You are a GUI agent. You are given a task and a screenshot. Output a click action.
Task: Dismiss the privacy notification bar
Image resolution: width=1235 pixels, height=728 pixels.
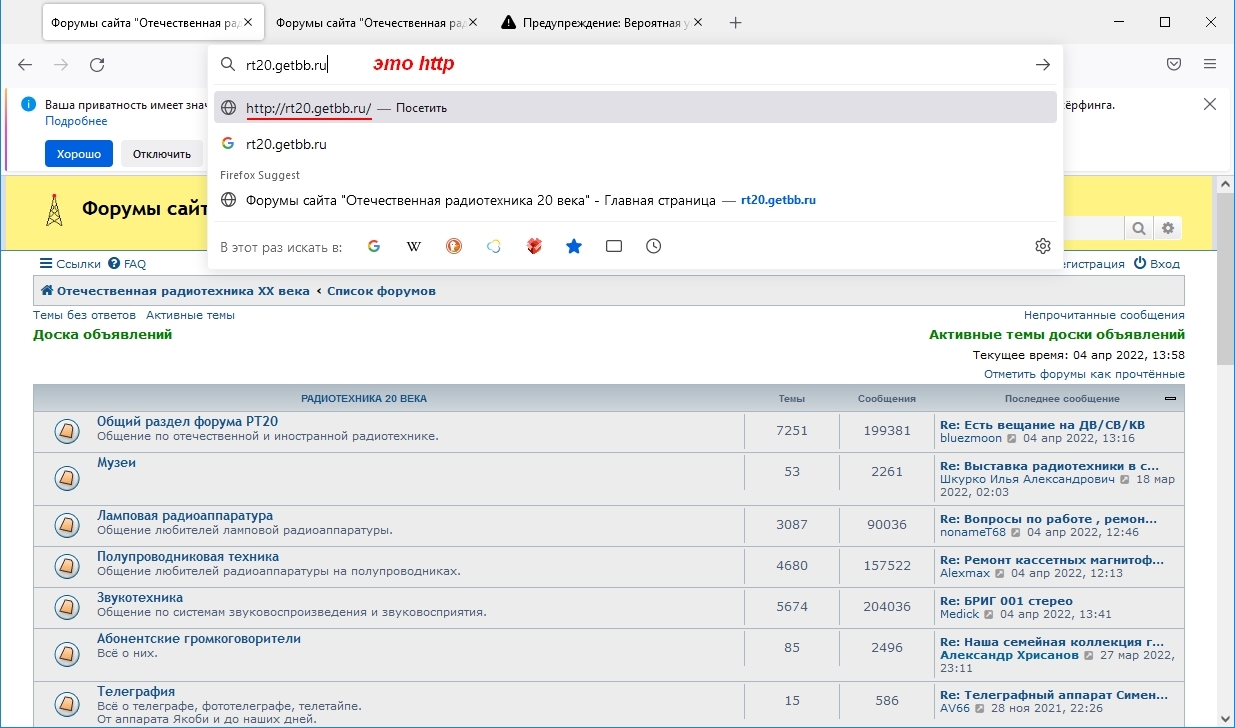point(1210,104)
